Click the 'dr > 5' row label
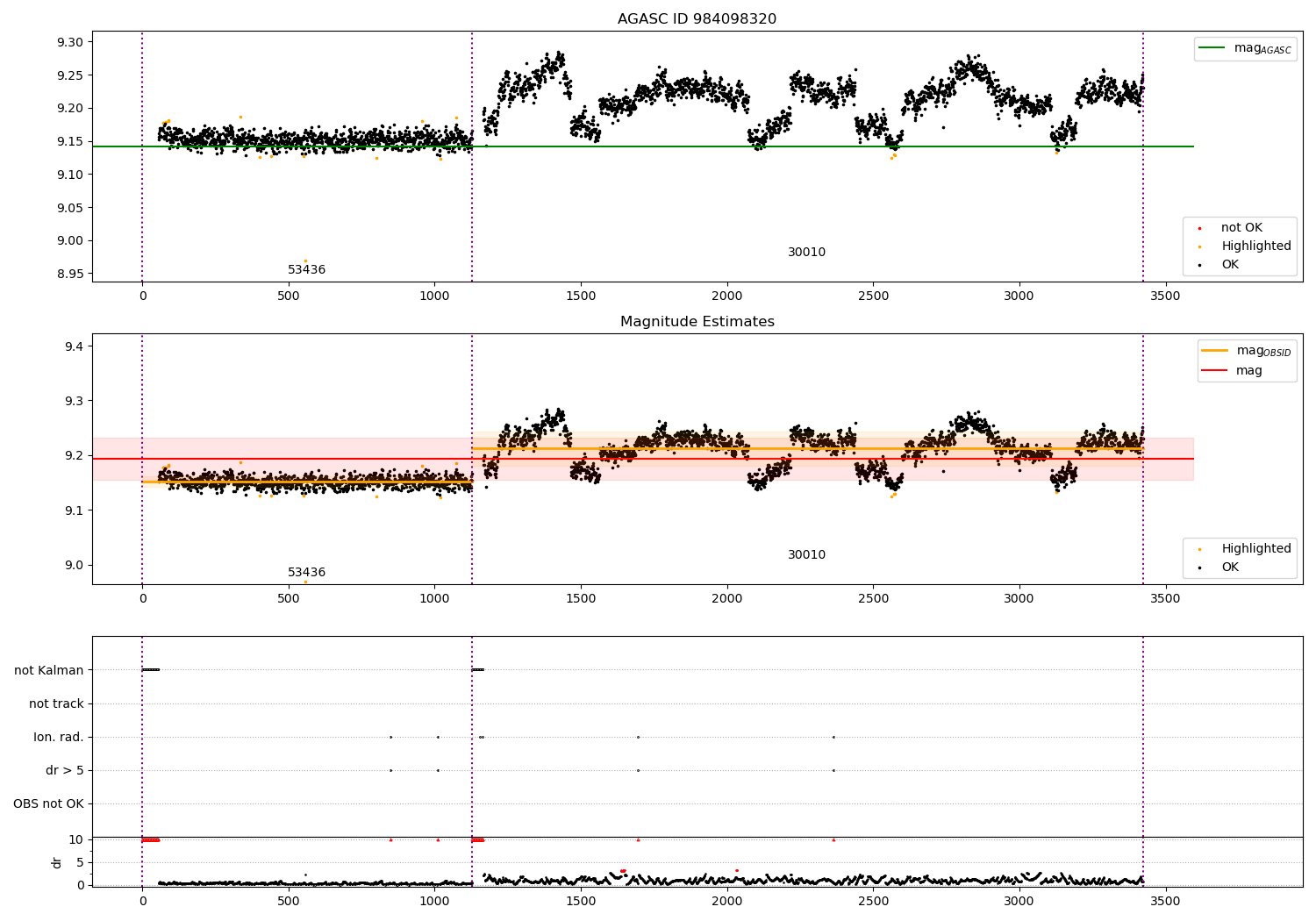The height and width of the screenshot is (921, 1316). pos(65,770)
